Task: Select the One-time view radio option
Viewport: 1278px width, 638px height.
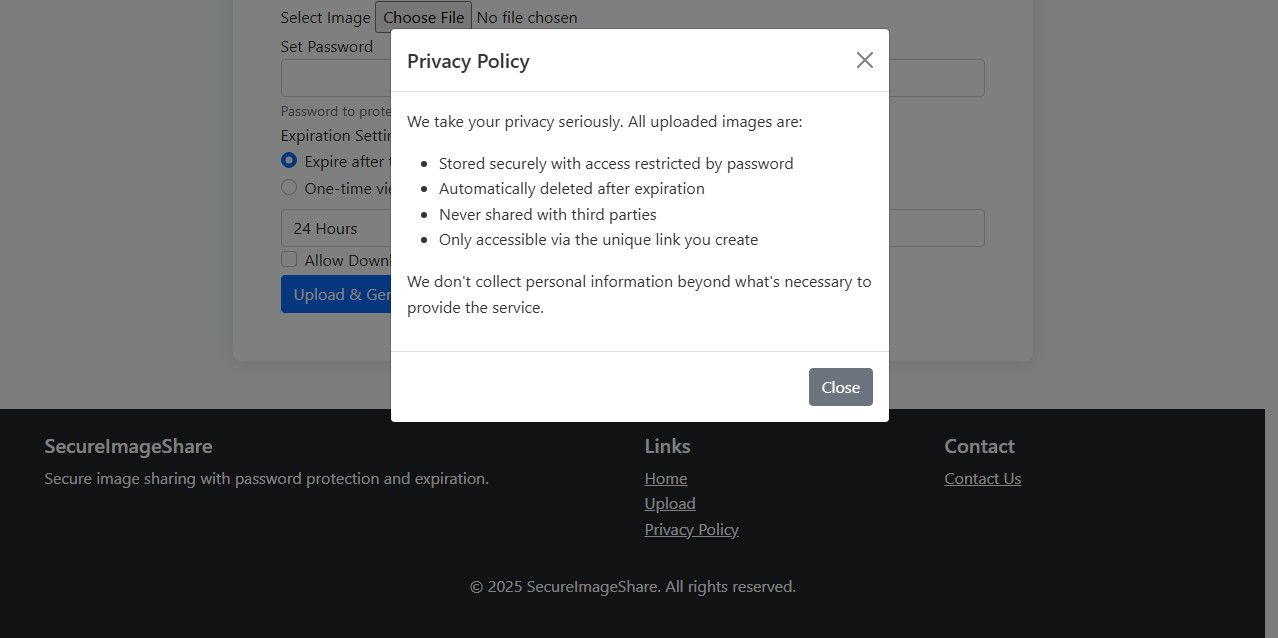Action: [x=289, y=187]
